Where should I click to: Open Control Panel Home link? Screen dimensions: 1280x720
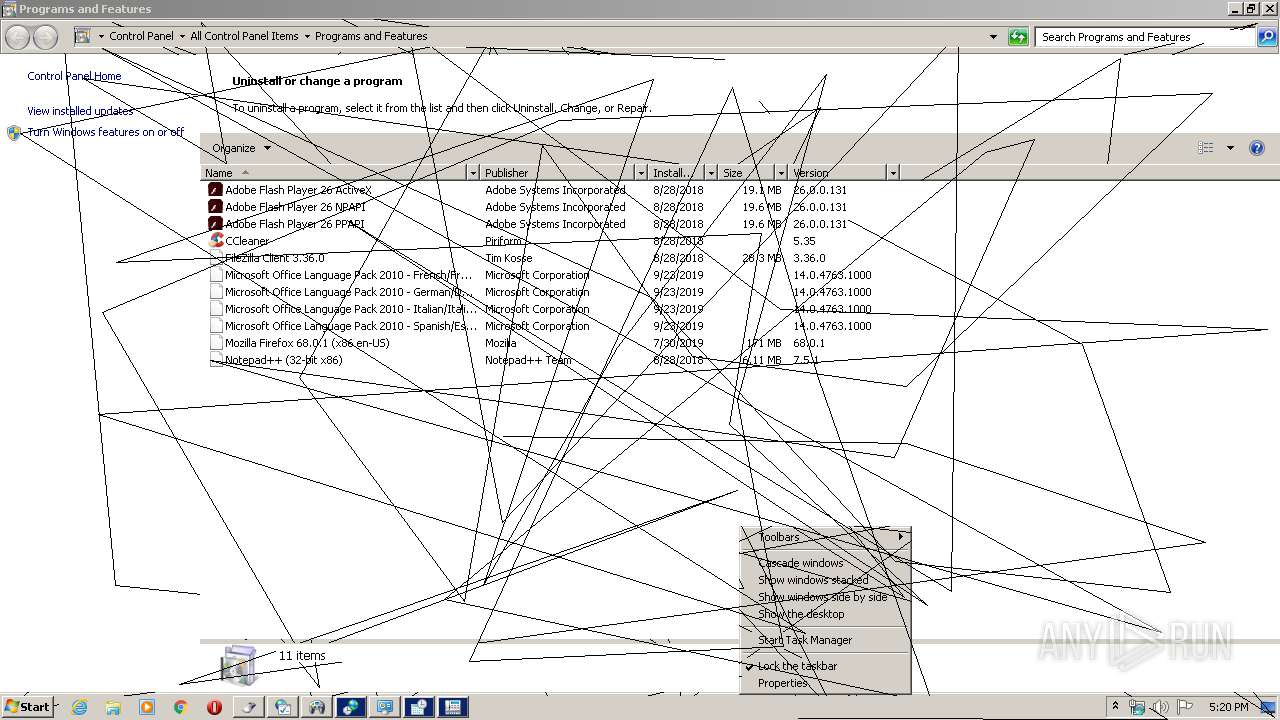(74, 76)
